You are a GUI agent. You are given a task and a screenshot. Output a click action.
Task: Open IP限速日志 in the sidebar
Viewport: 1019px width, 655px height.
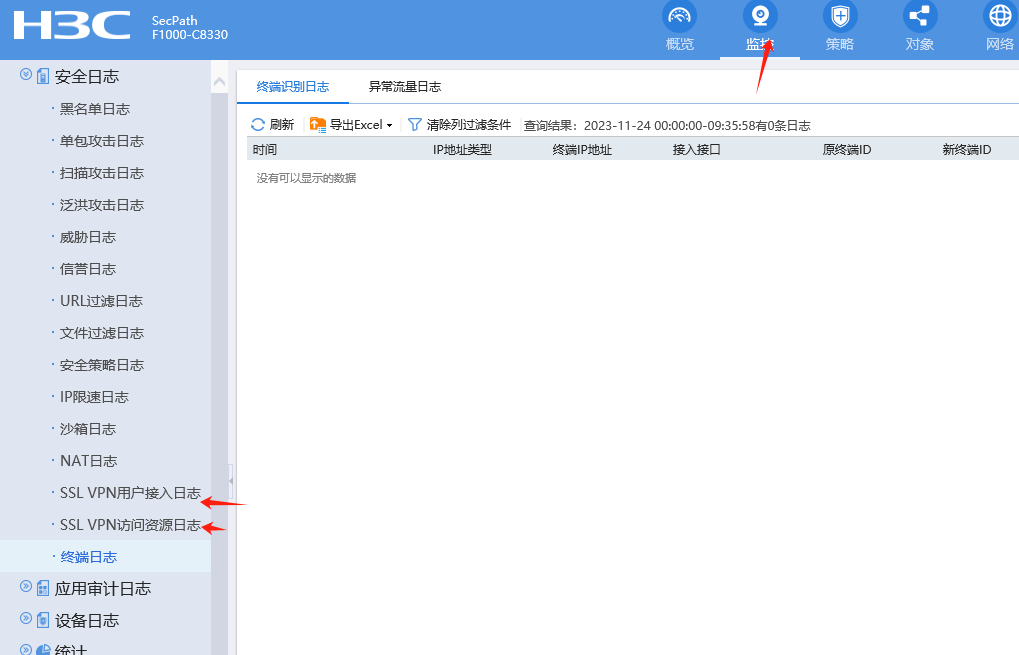[x=94, y=397]
